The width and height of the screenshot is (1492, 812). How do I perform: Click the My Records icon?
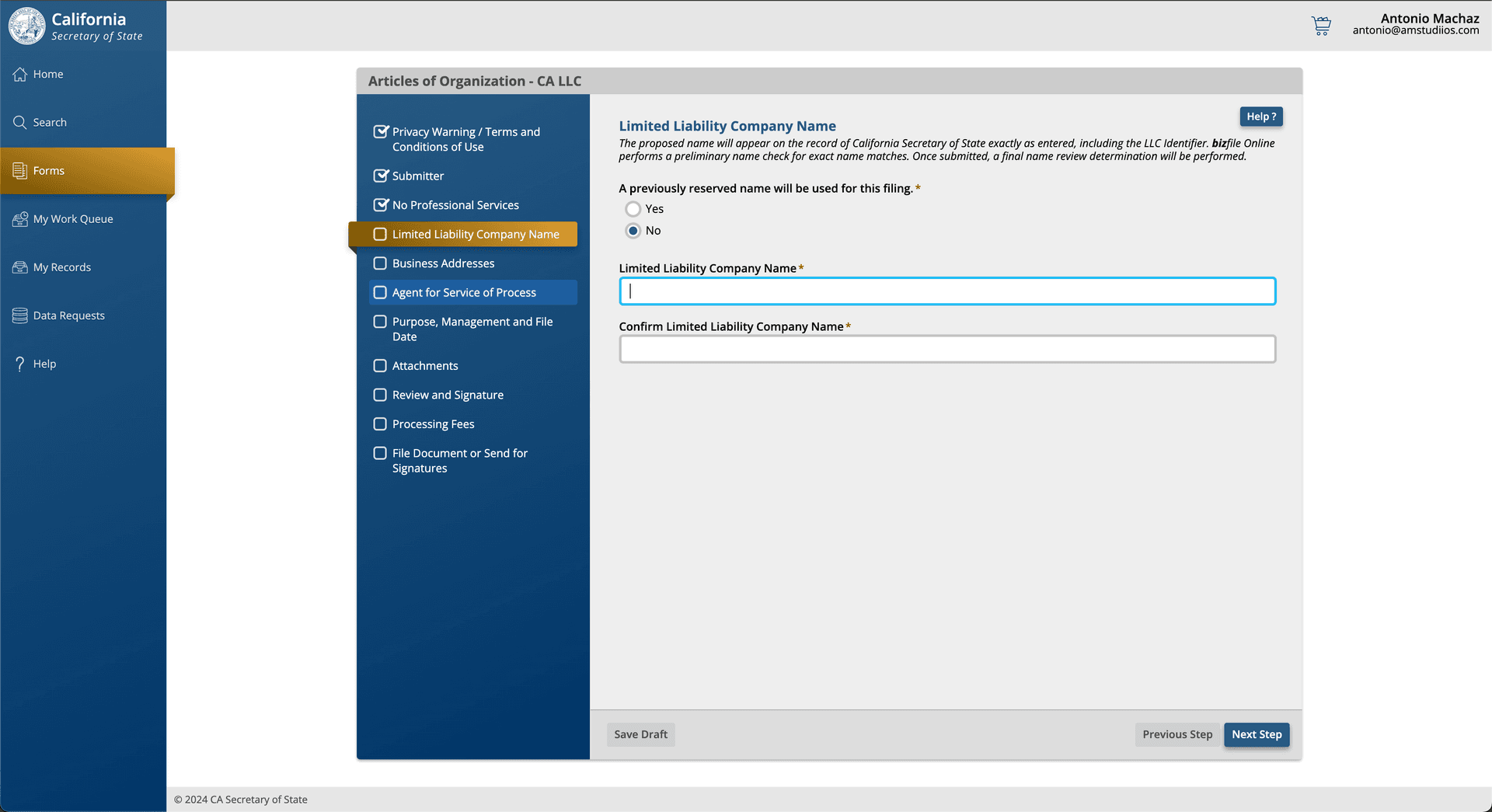pyautogui.click(x=20, y=267)
